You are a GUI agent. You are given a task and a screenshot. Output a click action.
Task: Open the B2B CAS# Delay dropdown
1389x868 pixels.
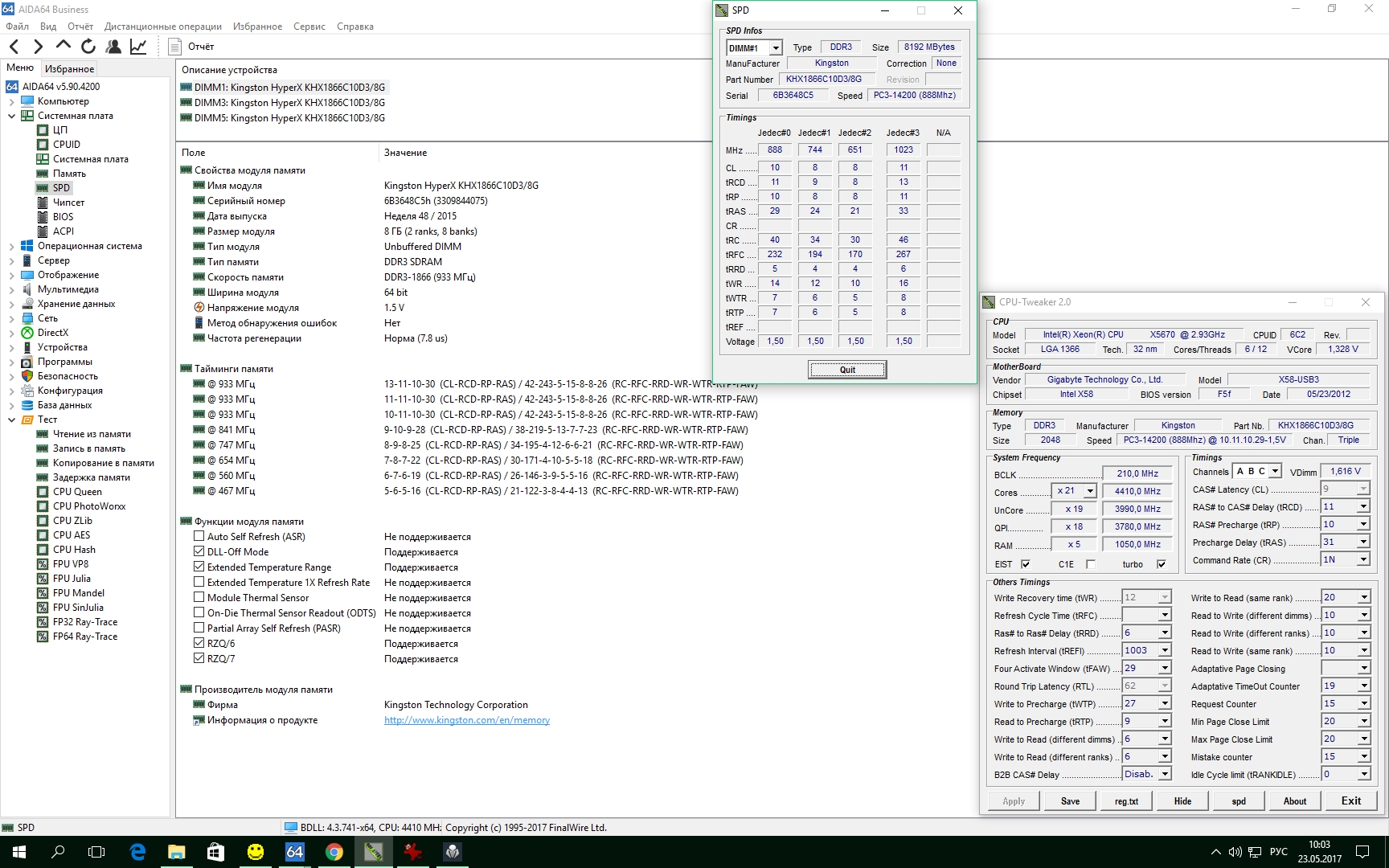point(1164,775)
